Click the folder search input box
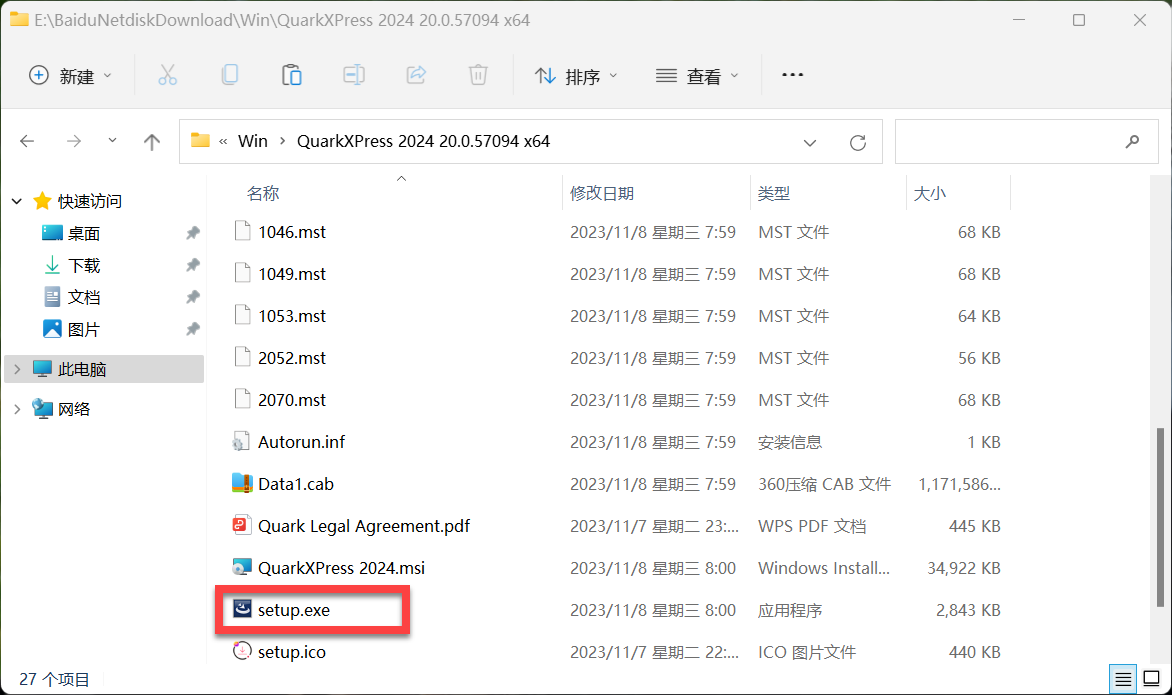 click(x=1010, y=142)
